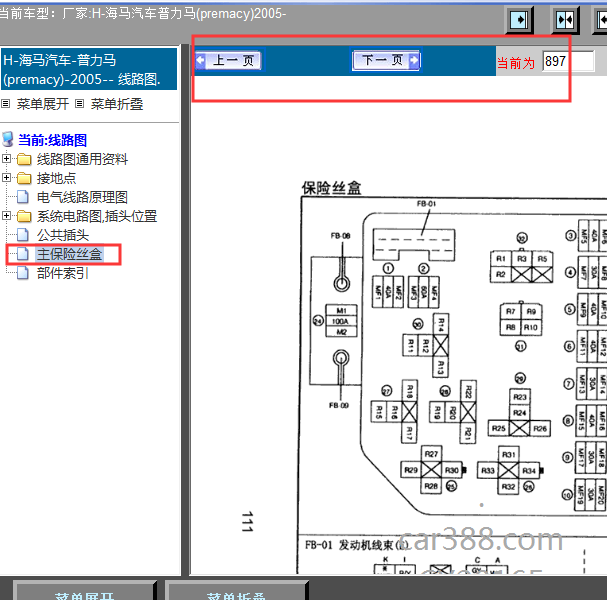Click the 当前为 label
607x600 pixels.
[x=516, y=63]
